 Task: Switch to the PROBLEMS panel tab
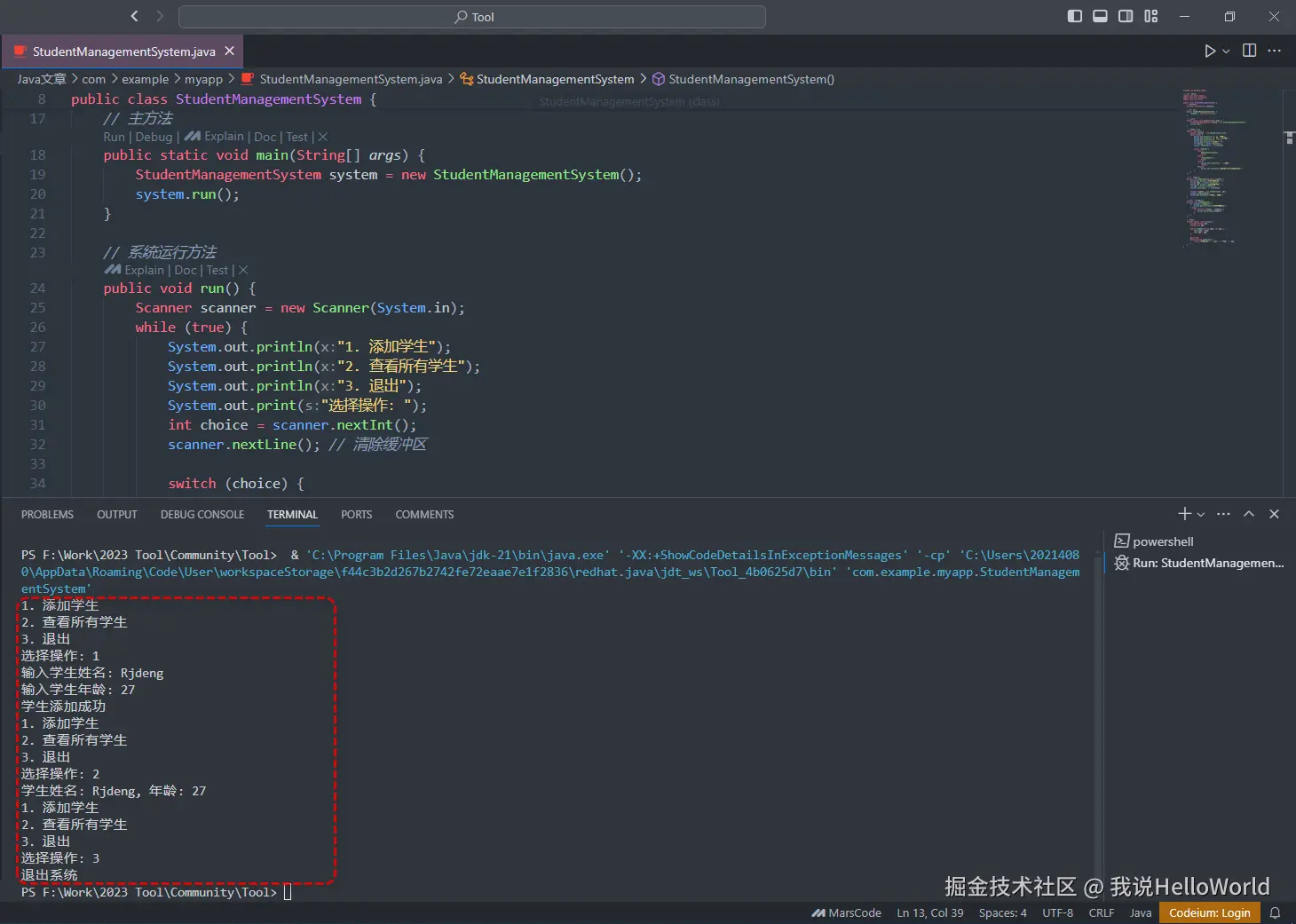coord(47,515)
